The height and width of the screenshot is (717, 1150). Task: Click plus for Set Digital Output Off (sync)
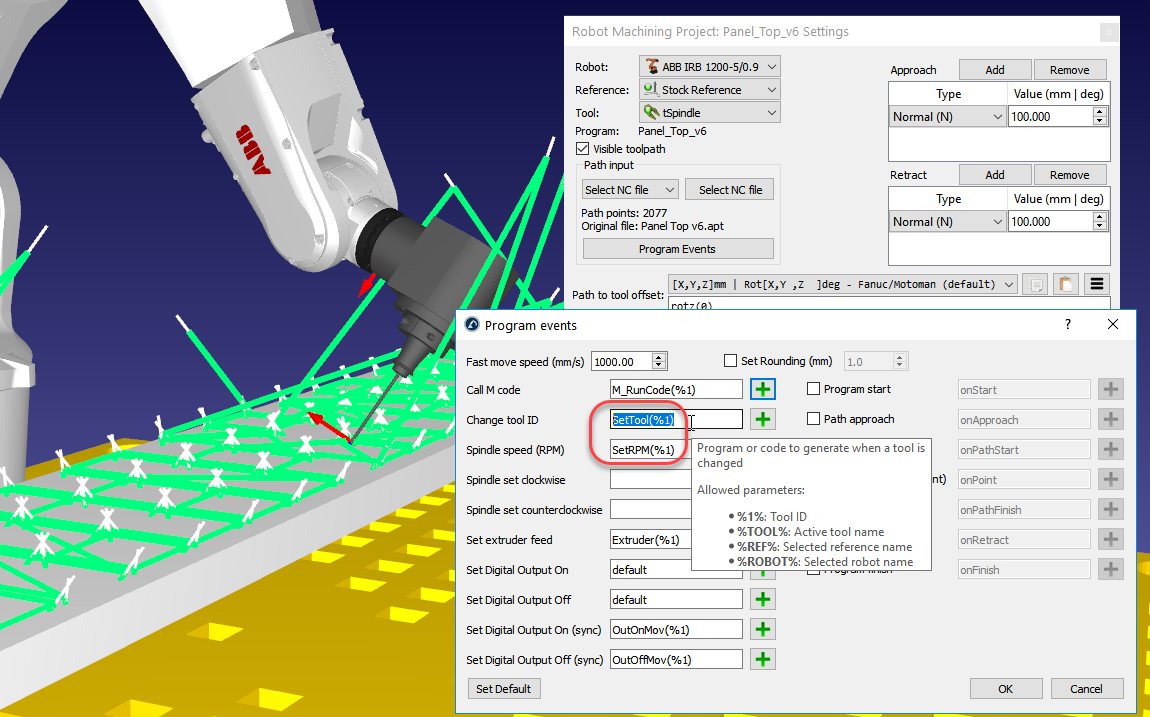pyautogui.click(x=763, y=660)
